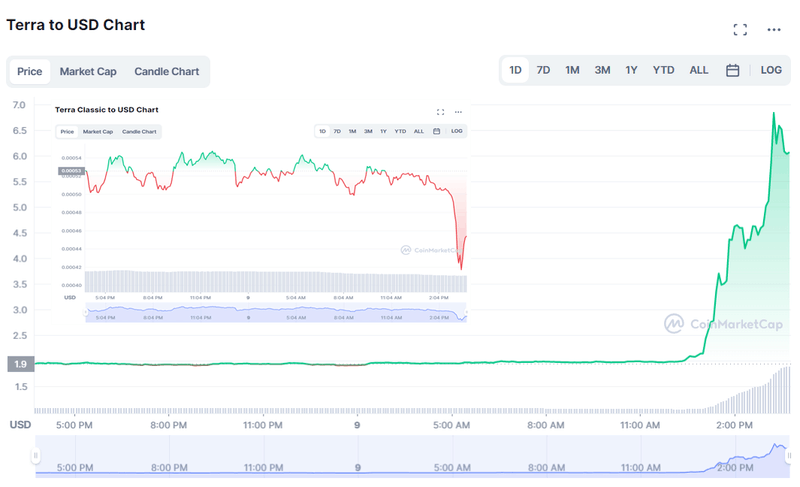800x487 pixels.
Task: Select the 1M time range in Terra chart
Action: [x=572, y=70]
